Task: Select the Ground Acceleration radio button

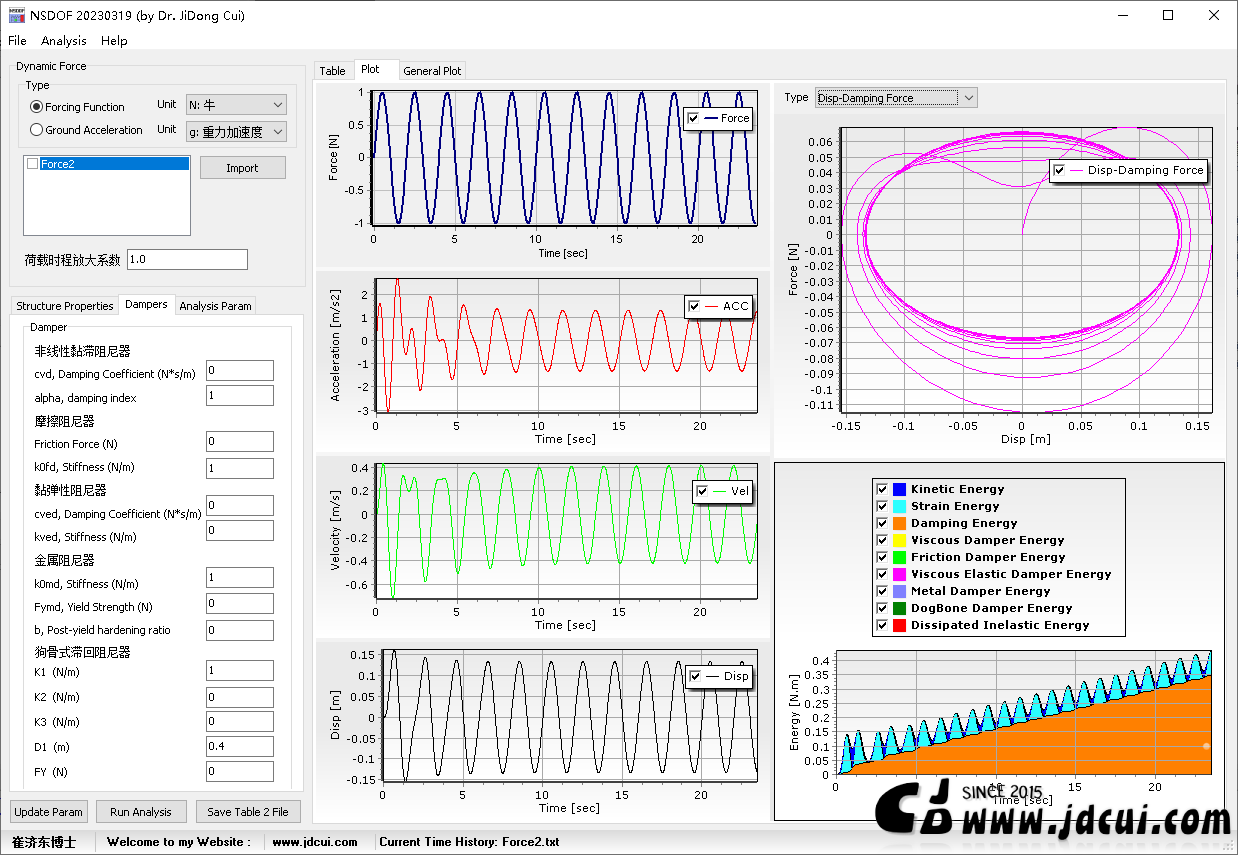Action: [37, 130]
